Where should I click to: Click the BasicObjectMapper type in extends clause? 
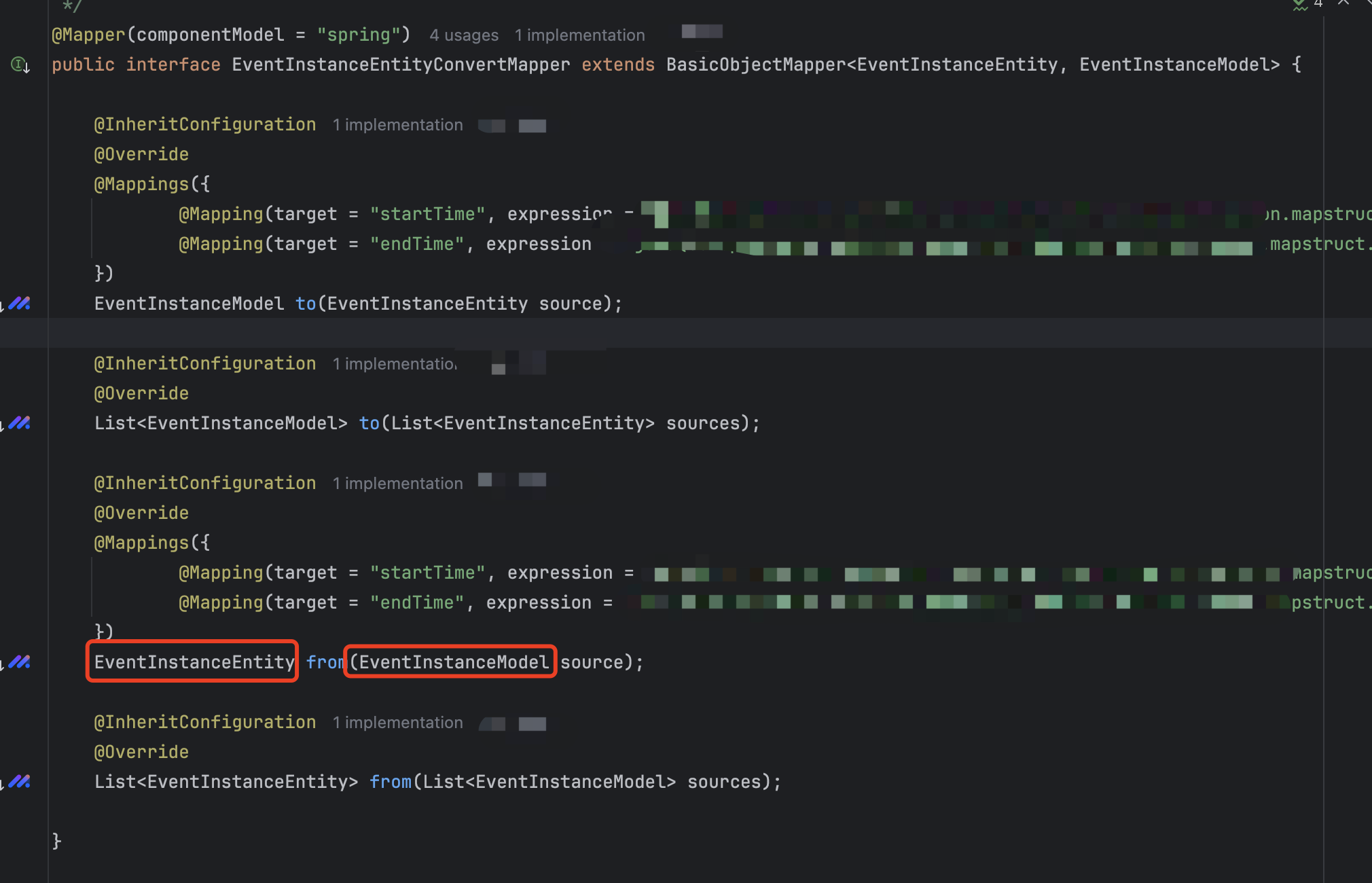click(755, 65)
